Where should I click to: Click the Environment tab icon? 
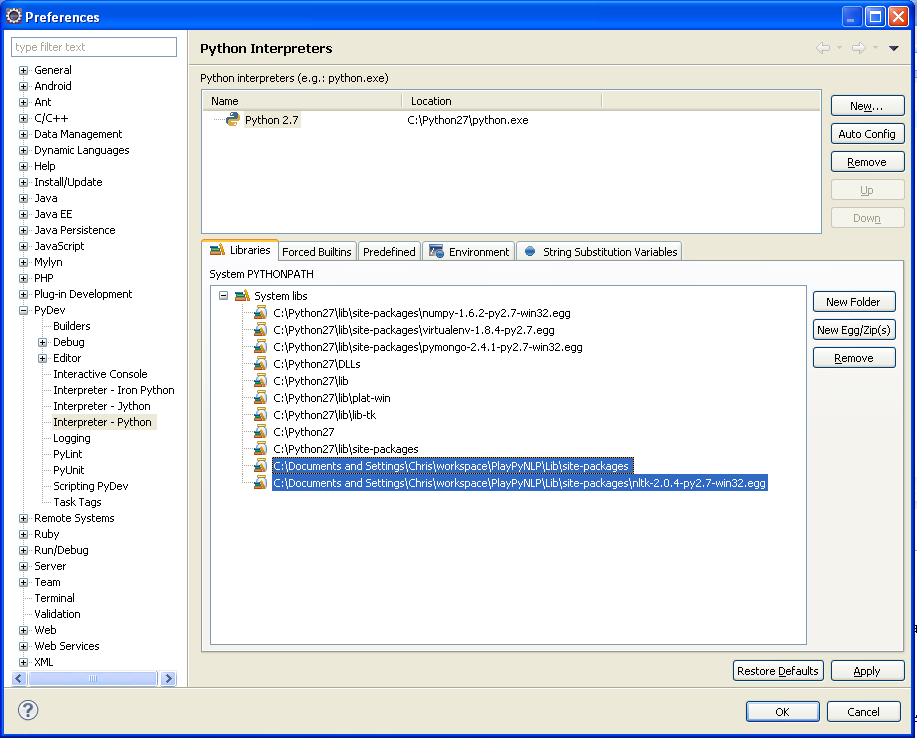pyautogui.click(x=436, y=251)
